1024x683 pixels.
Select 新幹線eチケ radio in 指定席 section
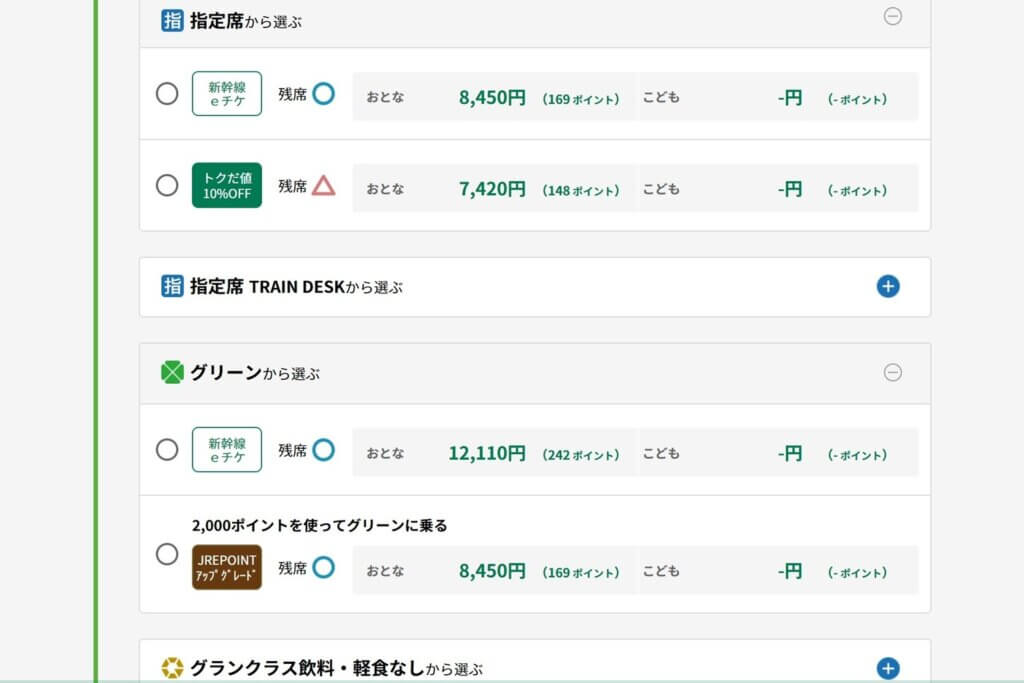tap(167, 94)
